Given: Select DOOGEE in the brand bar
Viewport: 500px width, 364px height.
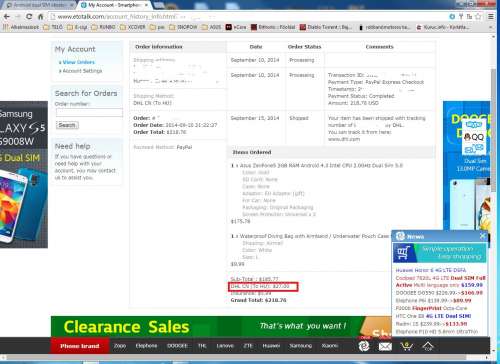Looking at the screenshot, I should click(177, 346).
